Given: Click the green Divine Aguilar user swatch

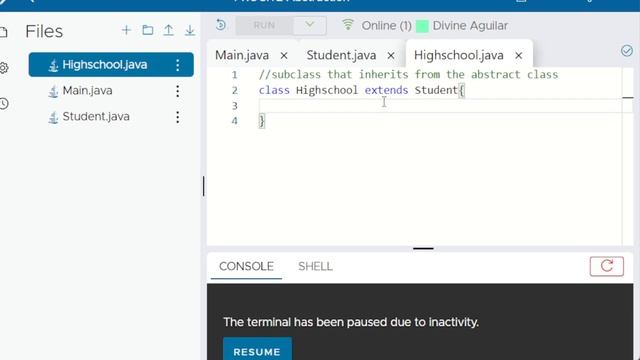Looking at the screenshot, I should tap(422, 26).
